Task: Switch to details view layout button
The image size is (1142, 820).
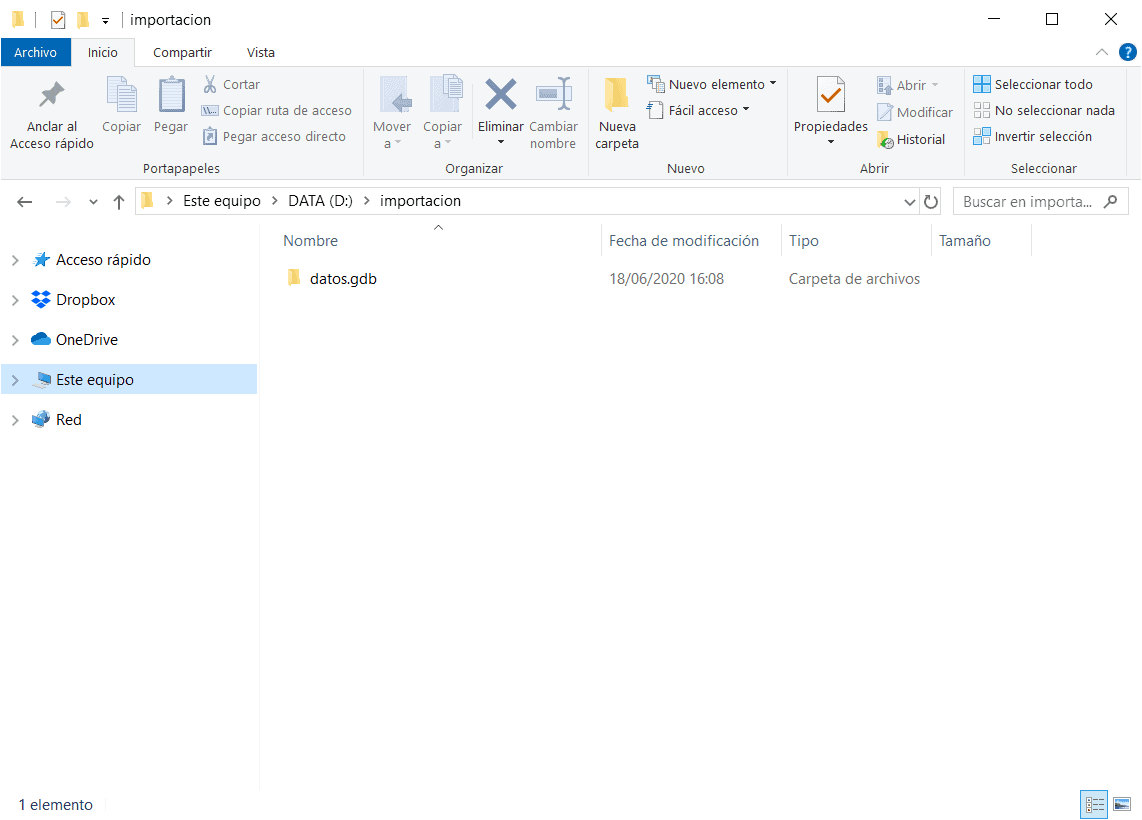Action: point(1094,804)
